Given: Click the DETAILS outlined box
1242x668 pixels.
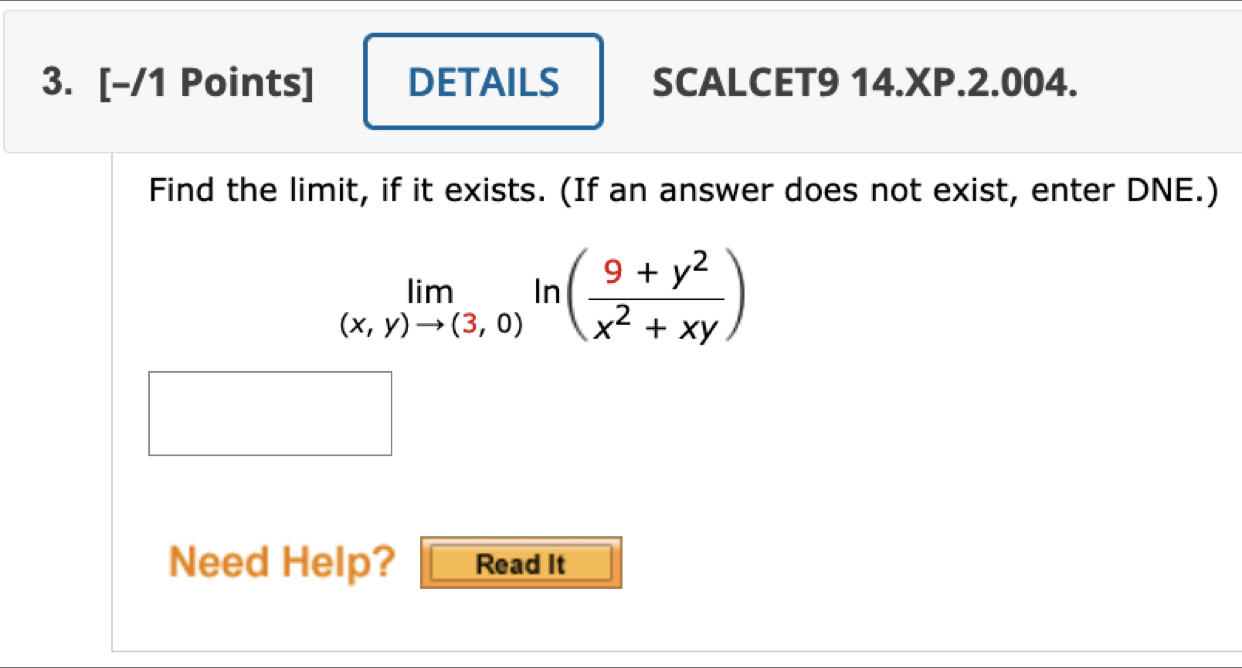Looking at the screenshot, I should [x=483, y=82].
